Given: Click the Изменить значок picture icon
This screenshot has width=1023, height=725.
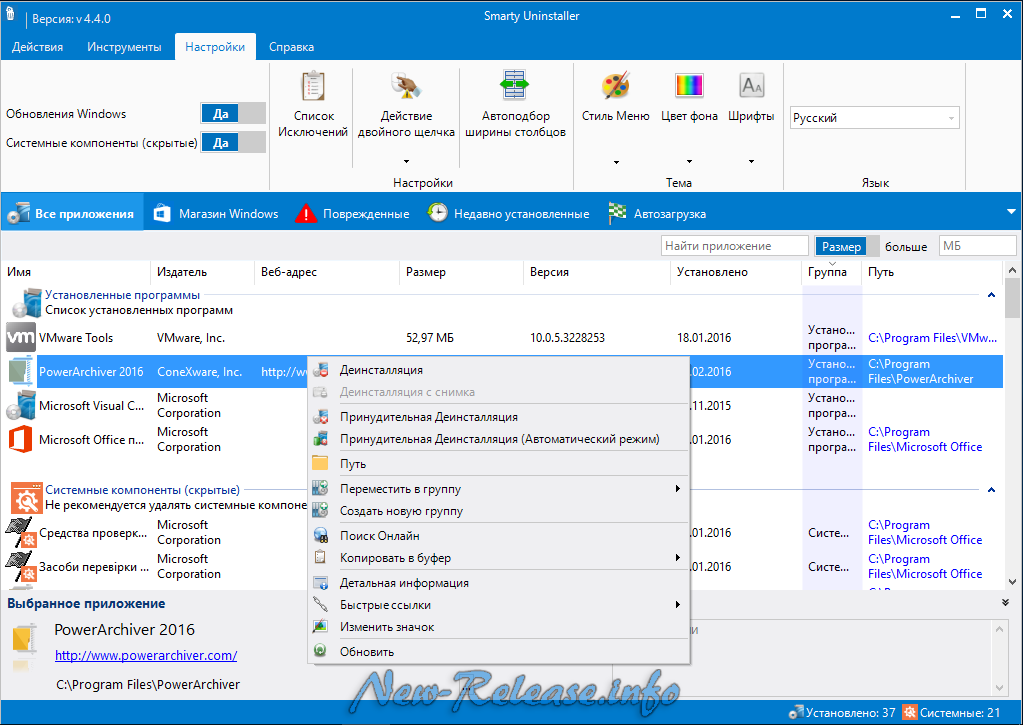Looking at the screenshot, I should coord(320,626).
